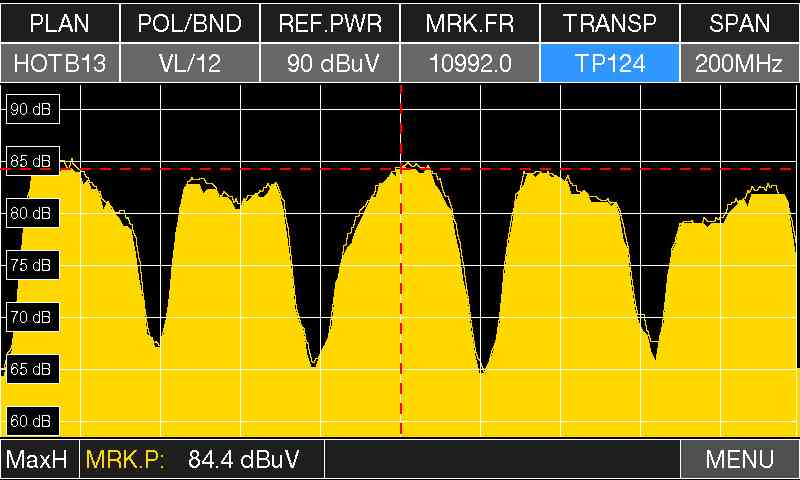Open the MENU button
Screen dimensions: 800x480
click(x=740, y=459)
